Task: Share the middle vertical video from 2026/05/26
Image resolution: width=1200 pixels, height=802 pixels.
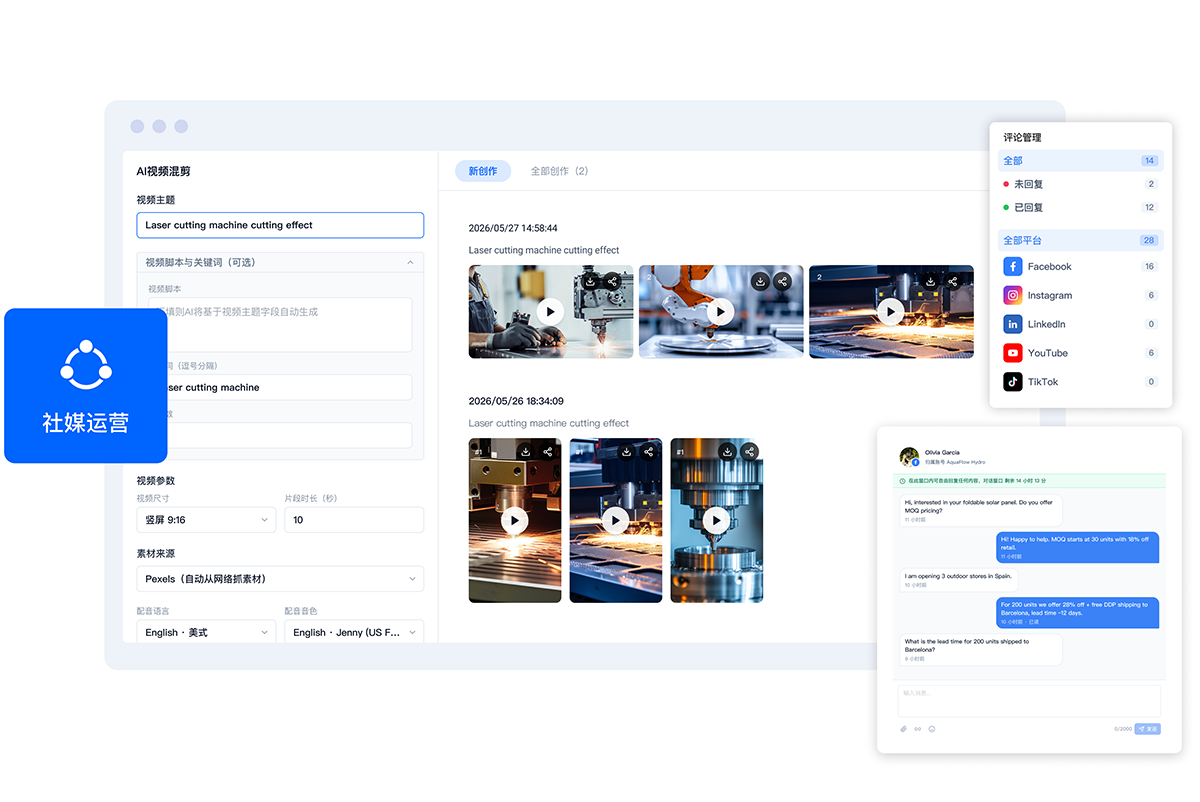Action: pos(648,452)
